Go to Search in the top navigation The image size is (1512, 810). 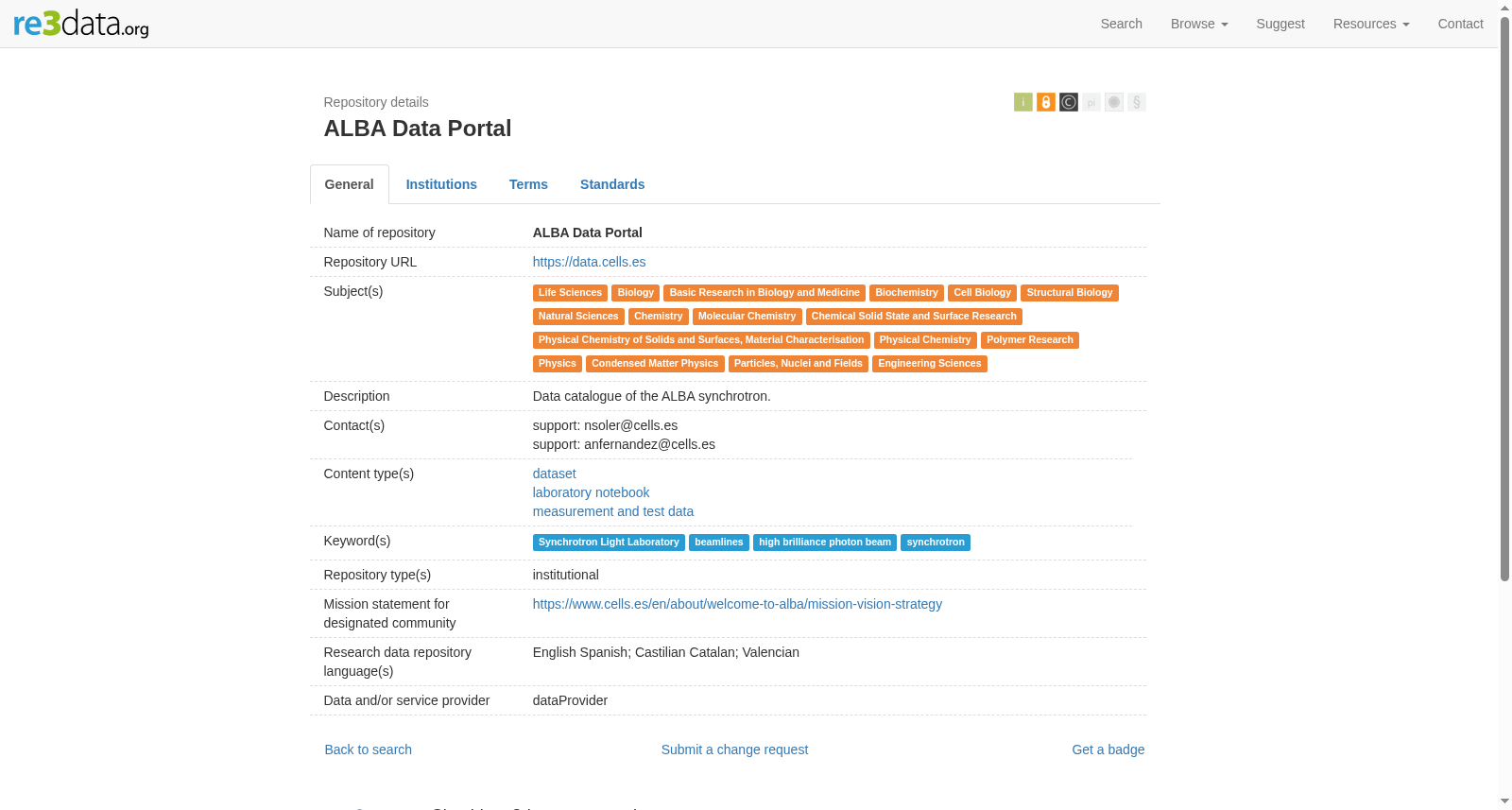pos(1122,24)
